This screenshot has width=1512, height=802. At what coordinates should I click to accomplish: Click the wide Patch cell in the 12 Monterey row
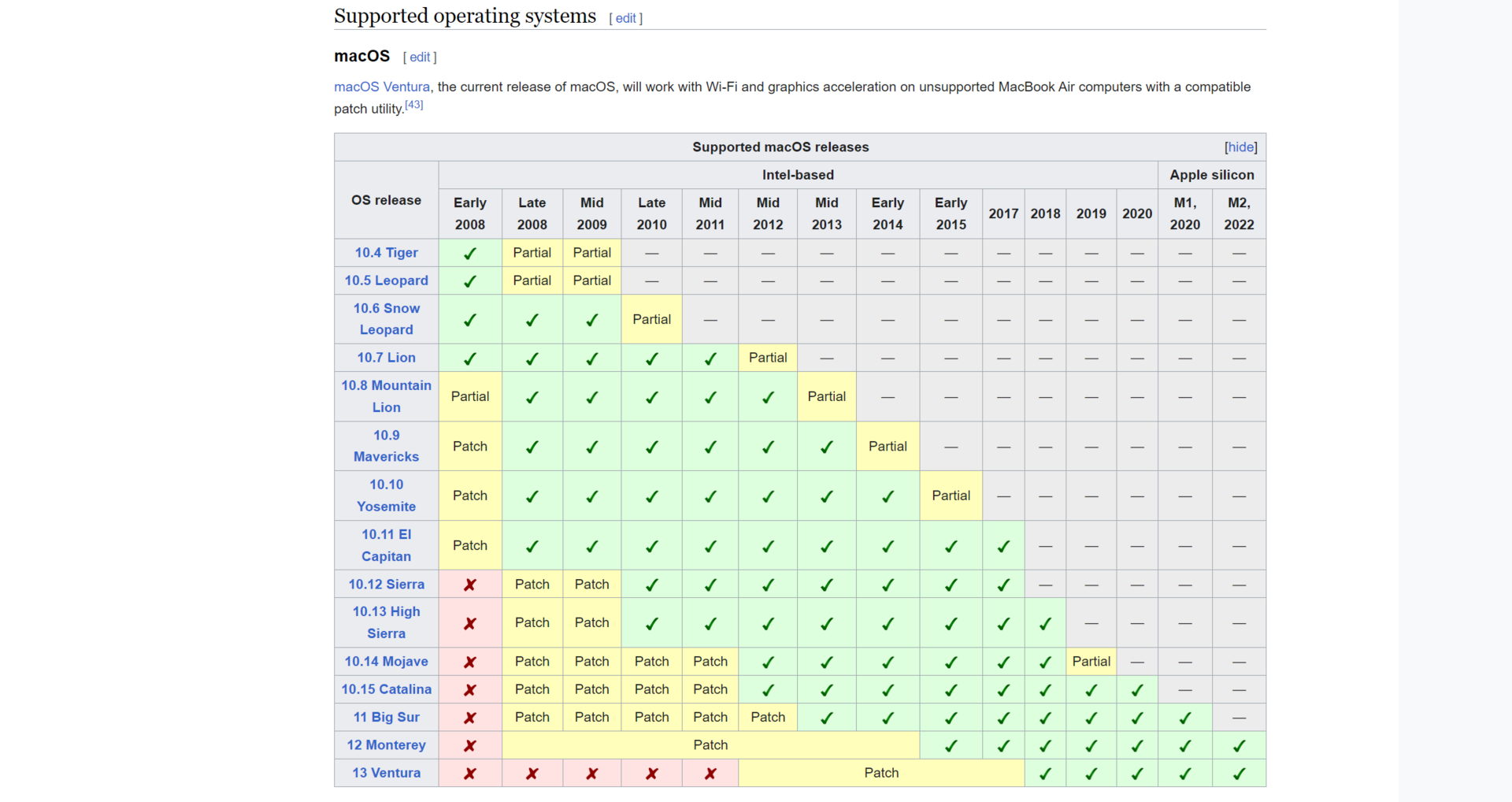(x=710, y=745)
